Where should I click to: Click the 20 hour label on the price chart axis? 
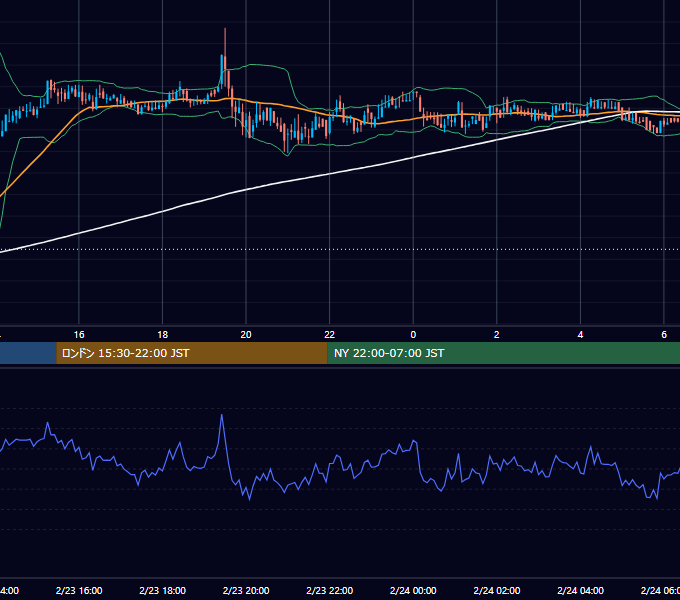pyautogui.click(x=246, y=335)
